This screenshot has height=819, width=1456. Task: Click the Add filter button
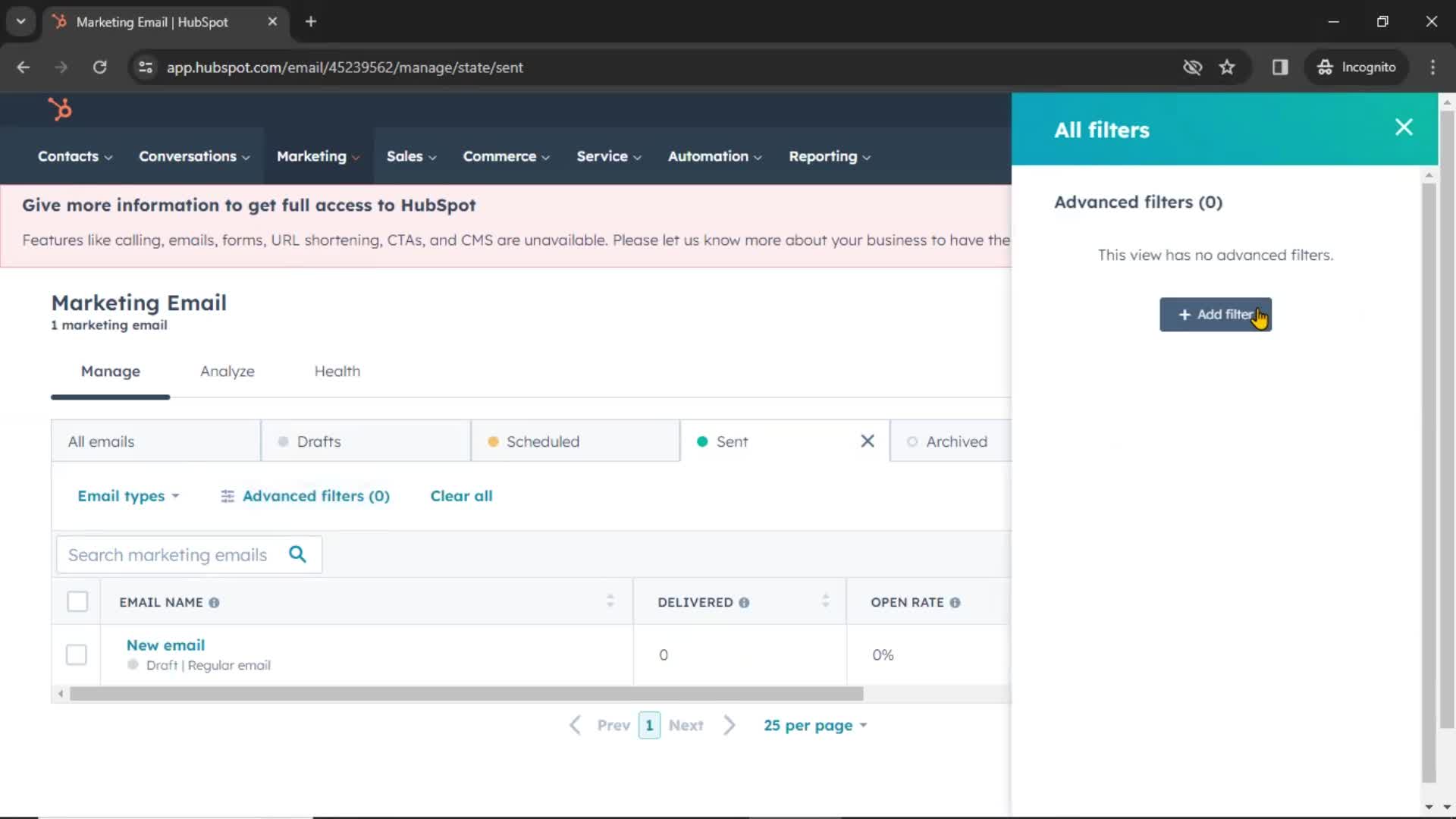(x=1215, y=314)
